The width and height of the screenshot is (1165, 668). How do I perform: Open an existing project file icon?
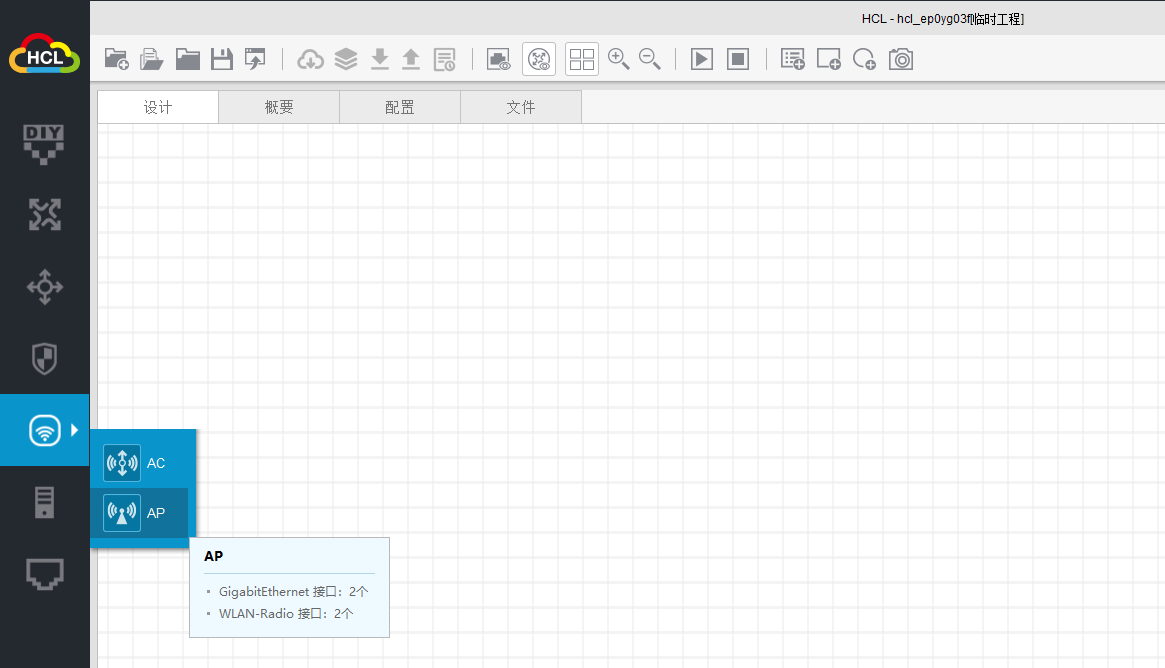pos(152,59)
